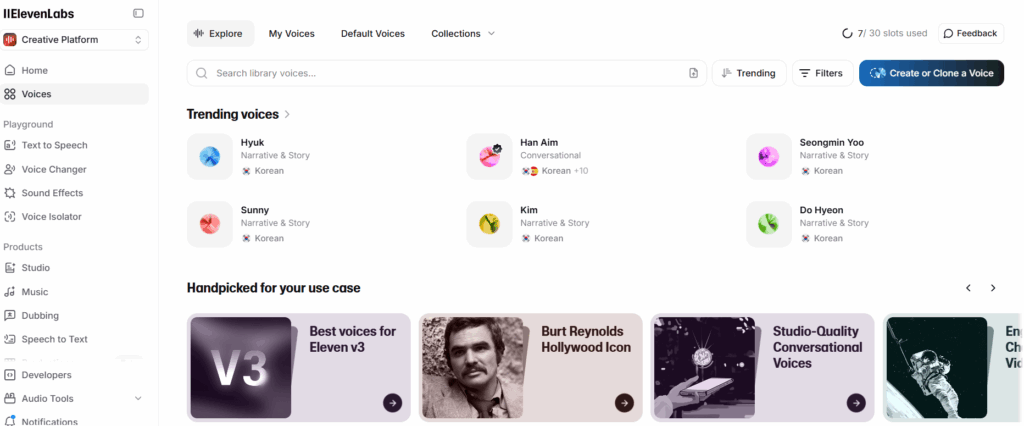Open the Trending sort dropdown

[749, 73]
